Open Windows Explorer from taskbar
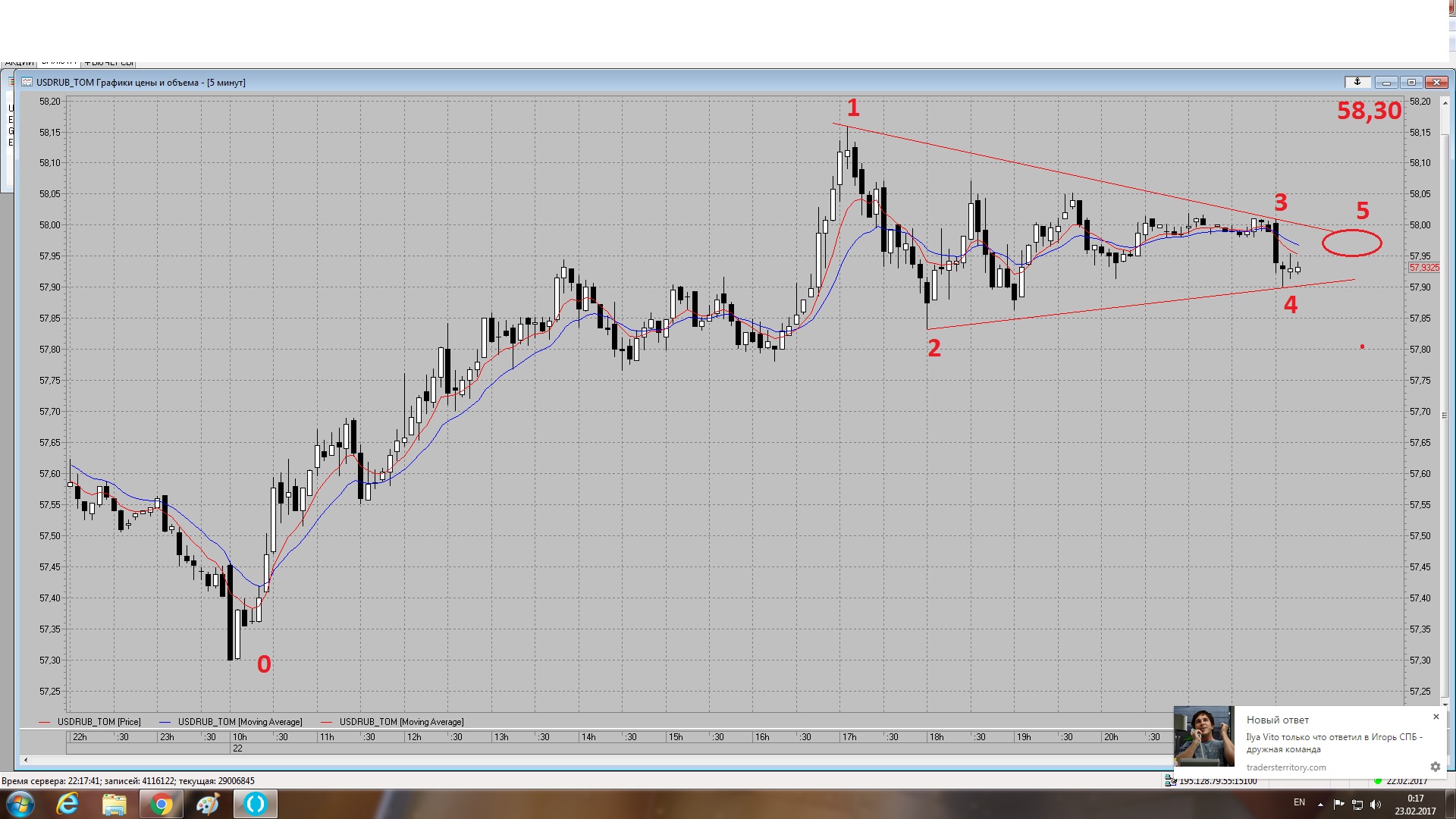The width and height of the screenshot is (1456, 819). [x=114, y=804]
